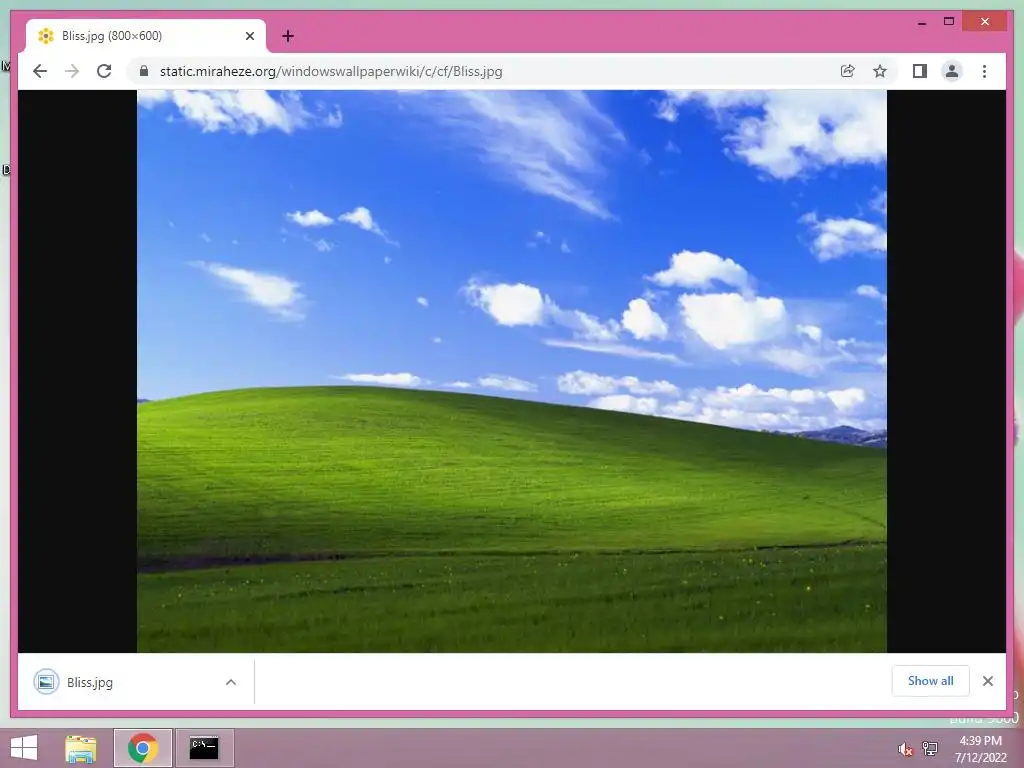Viewport: 1024px width, 768px height.
Task: Click the URL in the address bar
Action: (x=331, y=71)
